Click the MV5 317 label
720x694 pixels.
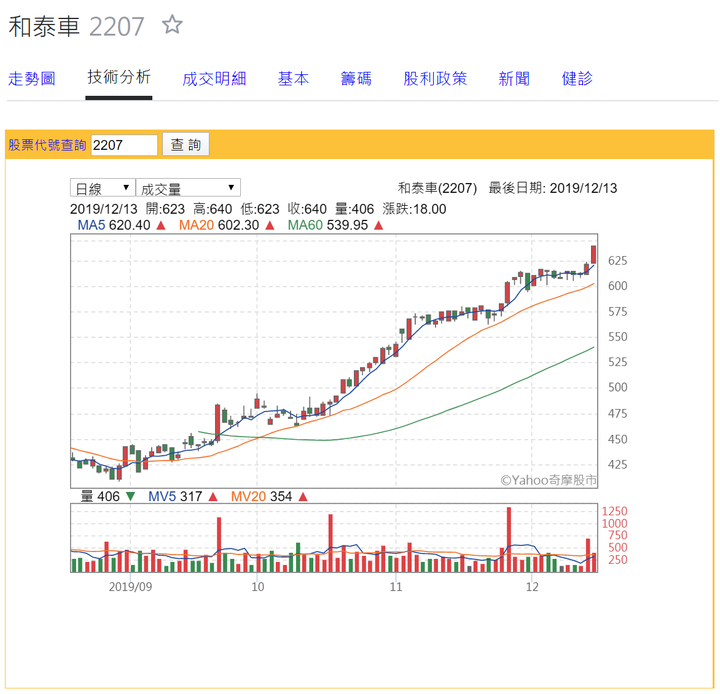175,497
